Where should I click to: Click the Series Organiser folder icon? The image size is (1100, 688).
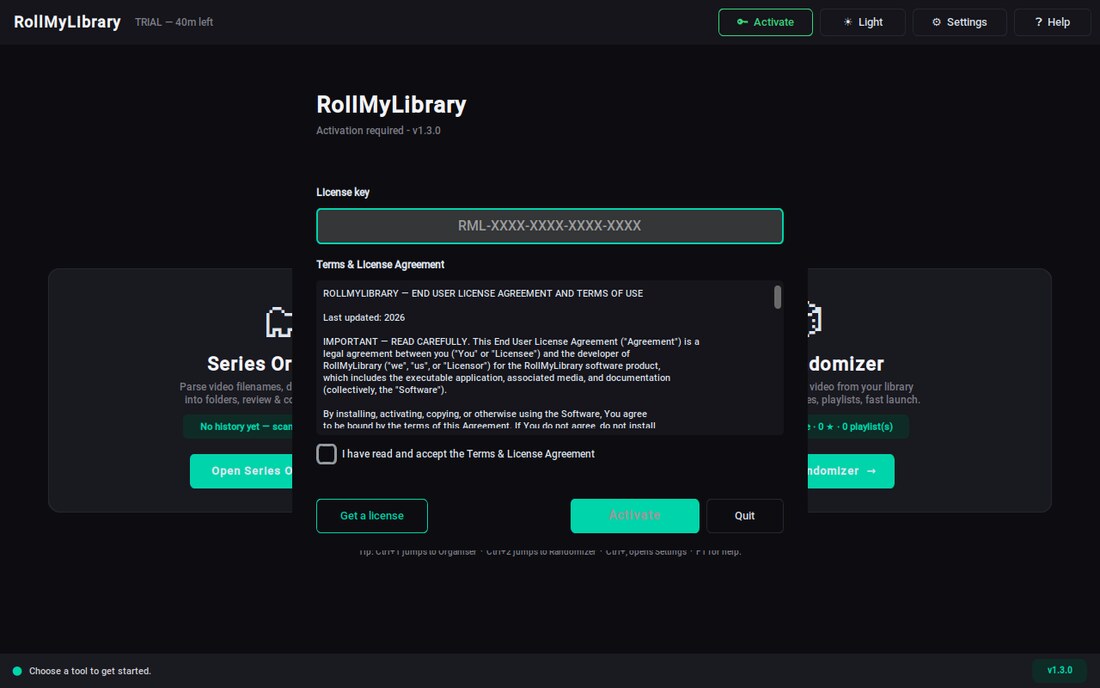[x=279, y=322]
